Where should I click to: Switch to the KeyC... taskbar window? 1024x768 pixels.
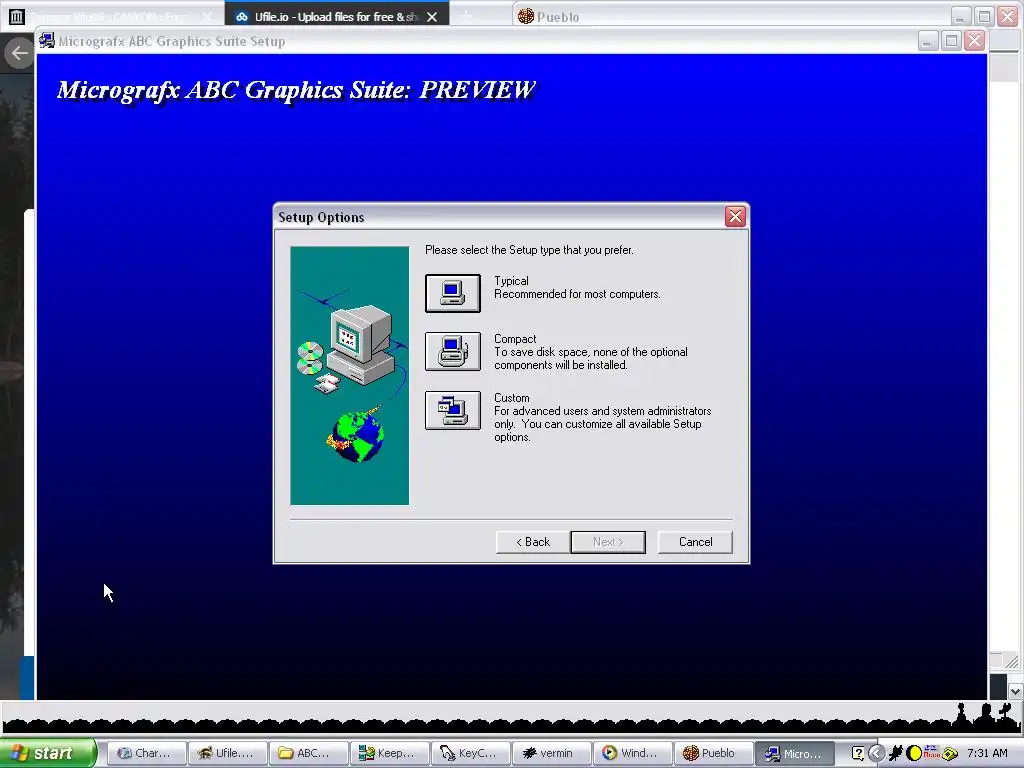470,753
